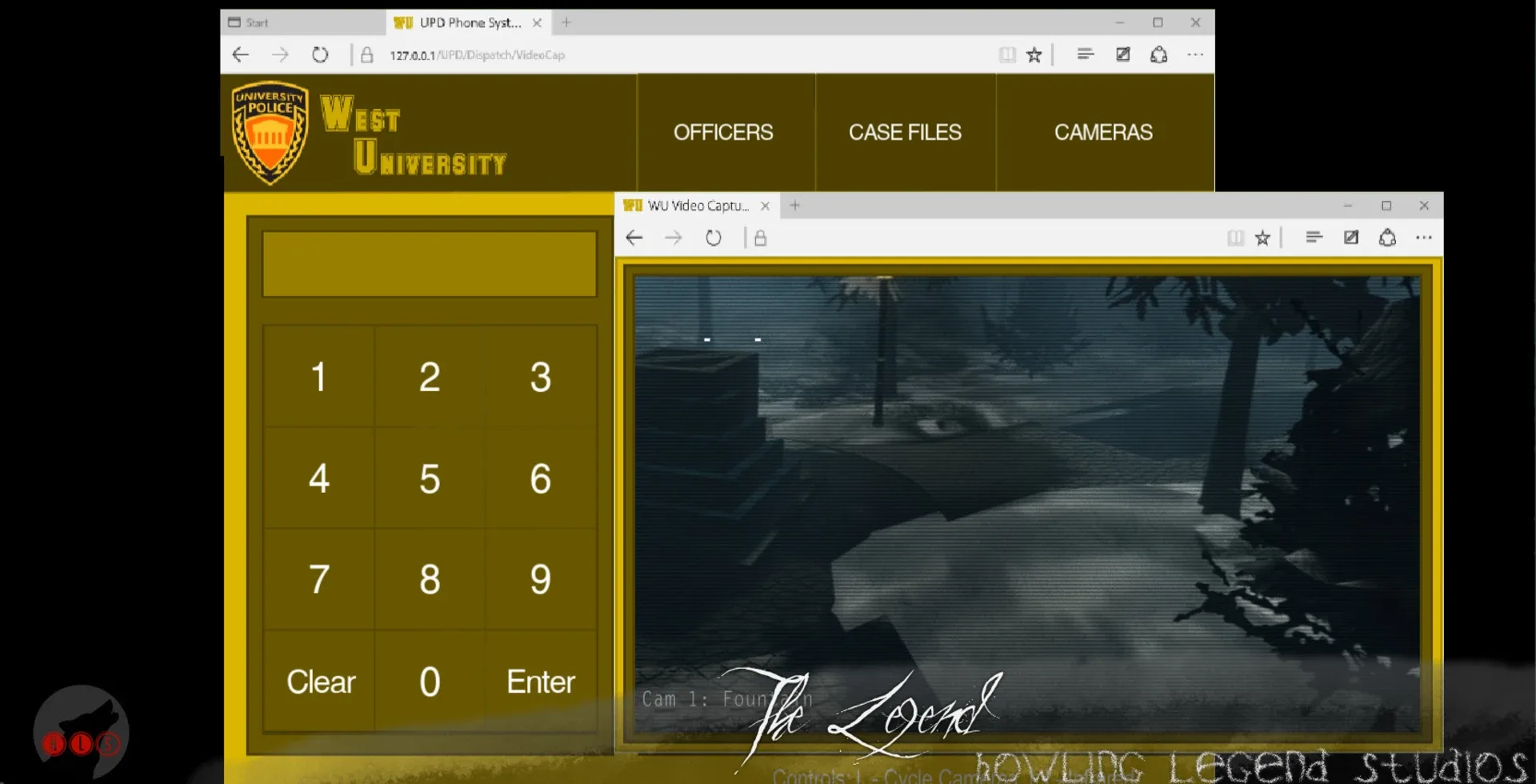Dial keypad digit 9
Image resolution: width=1536 pixels, height=784 pixels.
coord(541,579)
